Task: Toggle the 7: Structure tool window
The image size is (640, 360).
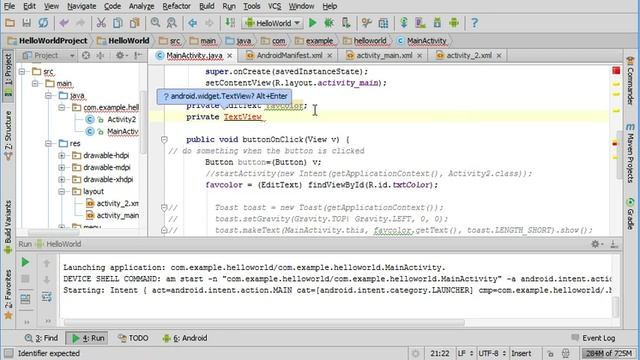Action: click(x=8, y=136)
